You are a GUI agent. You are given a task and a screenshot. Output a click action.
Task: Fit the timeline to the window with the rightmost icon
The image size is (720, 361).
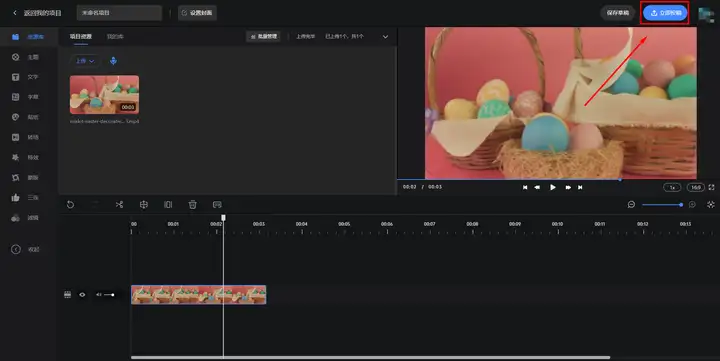point(711,205)
